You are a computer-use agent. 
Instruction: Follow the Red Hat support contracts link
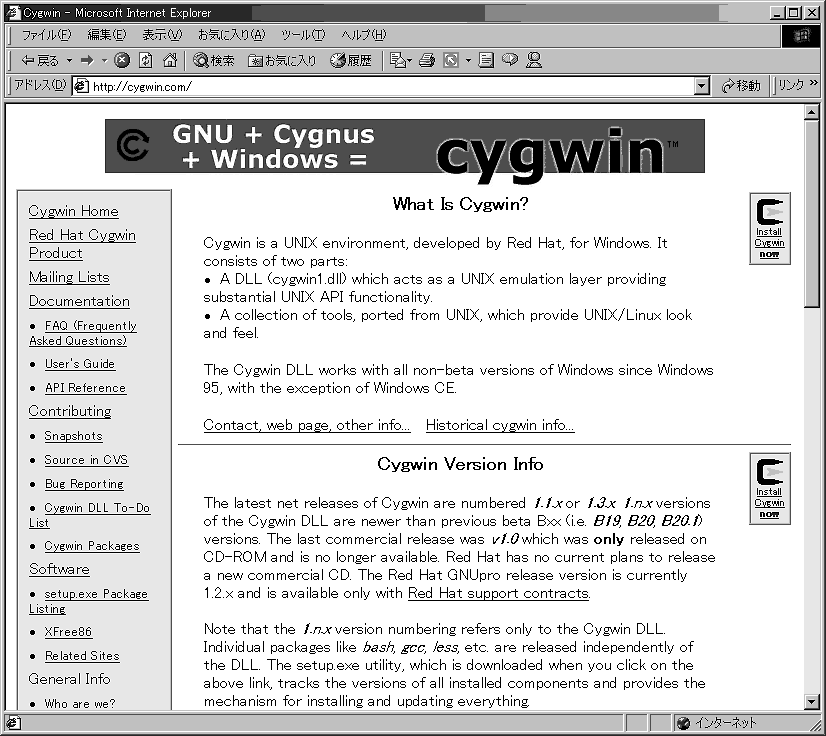(498, 593)
